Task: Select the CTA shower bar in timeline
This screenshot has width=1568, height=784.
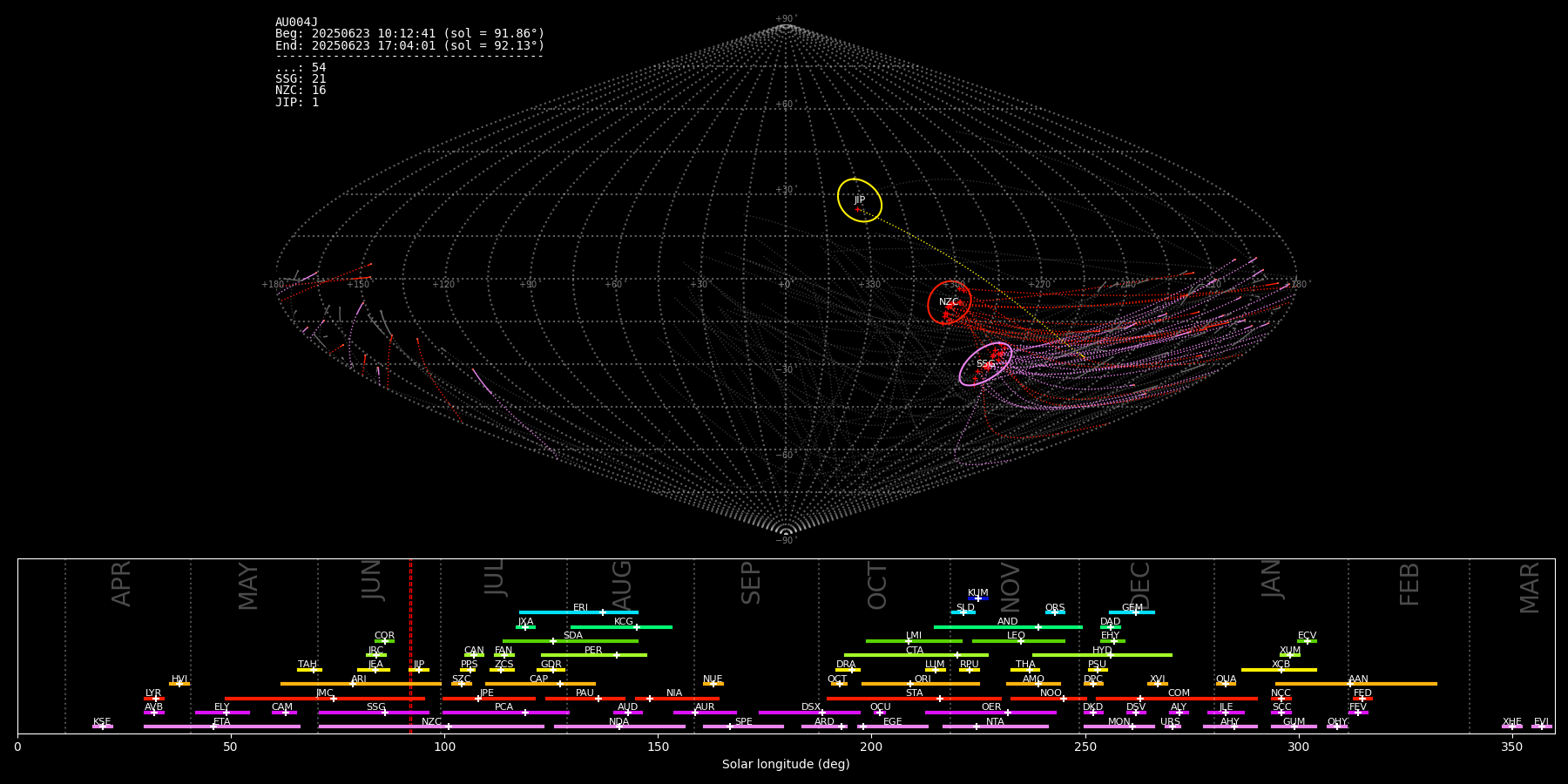Action: tap(916, 655)
